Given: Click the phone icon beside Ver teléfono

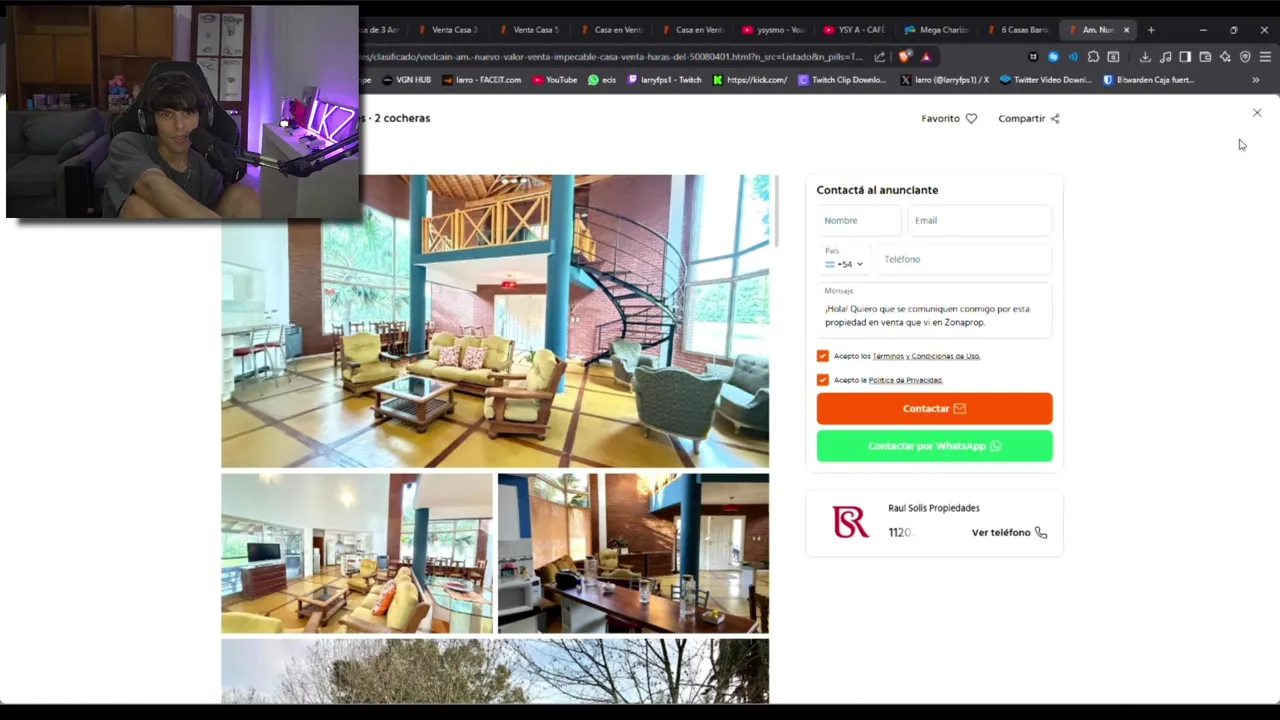Looking at the screenshot, I should pyautogui.click(x=1041, y=533).
